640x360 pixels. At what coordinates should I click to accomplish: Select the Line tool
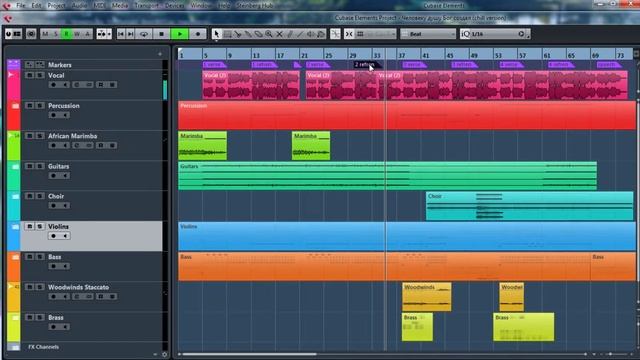point(300,34)
